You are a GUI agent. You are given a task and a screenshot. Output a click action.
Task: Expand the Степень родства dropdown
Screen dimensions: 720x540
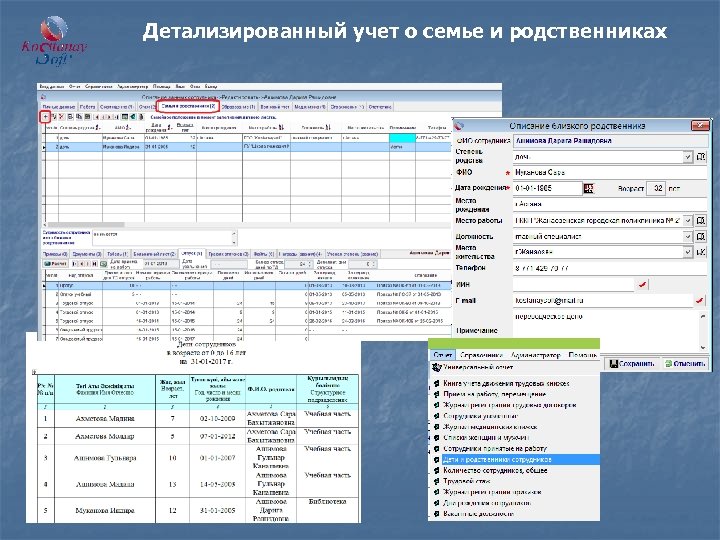point(687,157)
